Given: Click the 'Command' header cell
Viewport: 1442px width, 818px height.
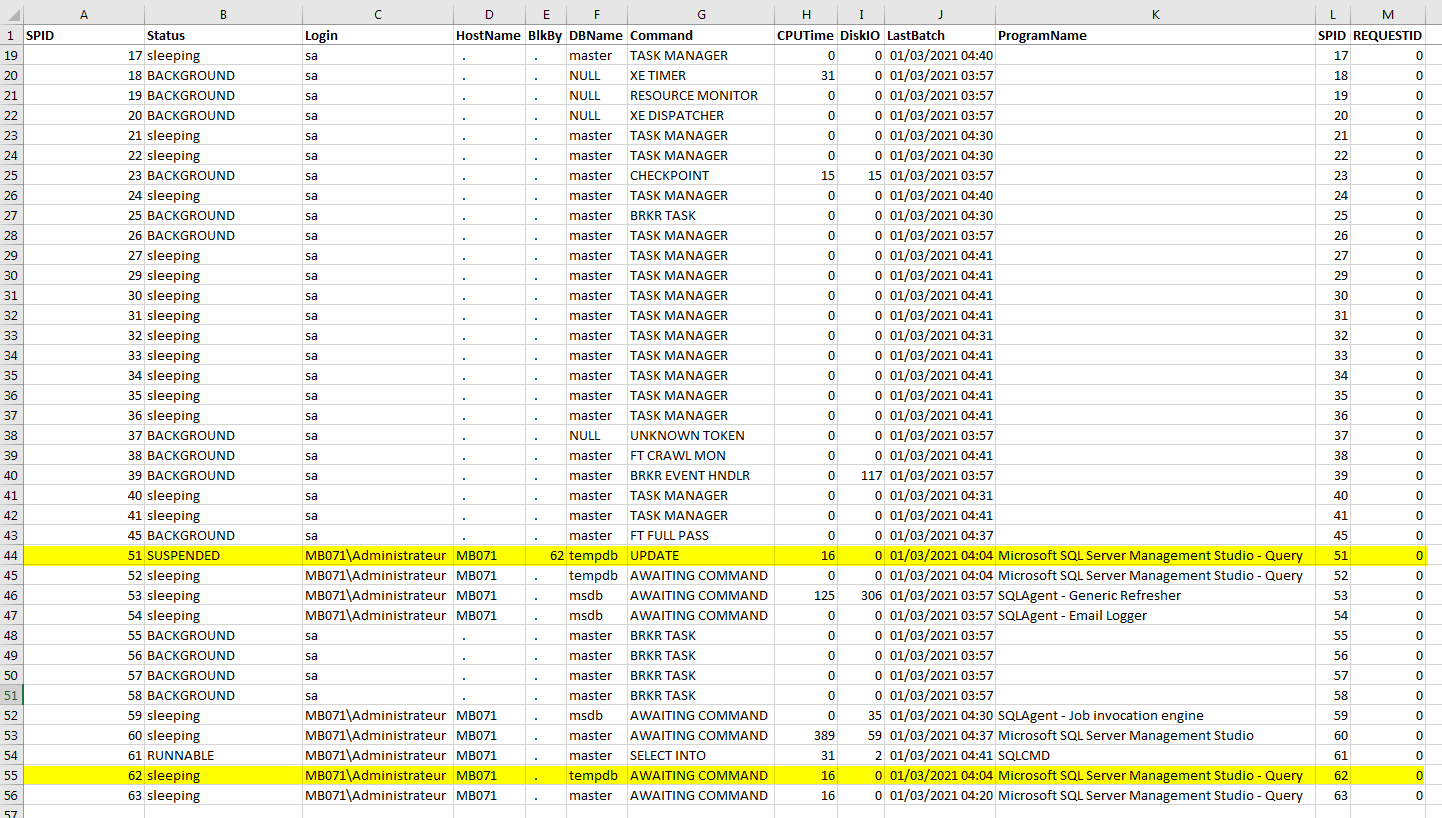Looking at the screenshot, I should click(701, 35).
